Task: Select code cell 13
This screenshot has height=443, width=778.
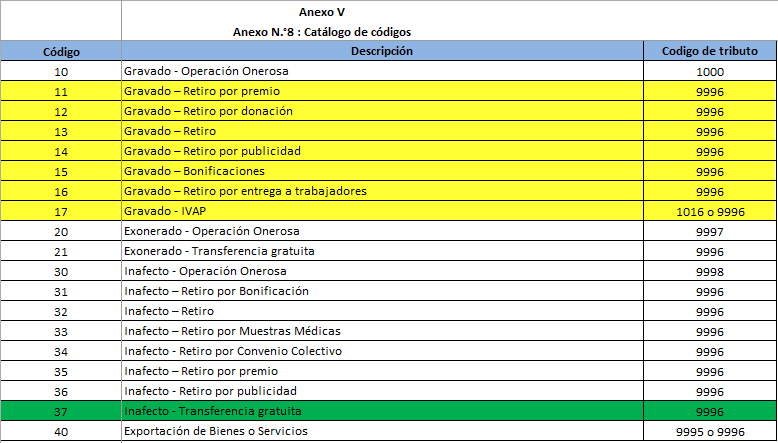Action: tap(61, 131)
